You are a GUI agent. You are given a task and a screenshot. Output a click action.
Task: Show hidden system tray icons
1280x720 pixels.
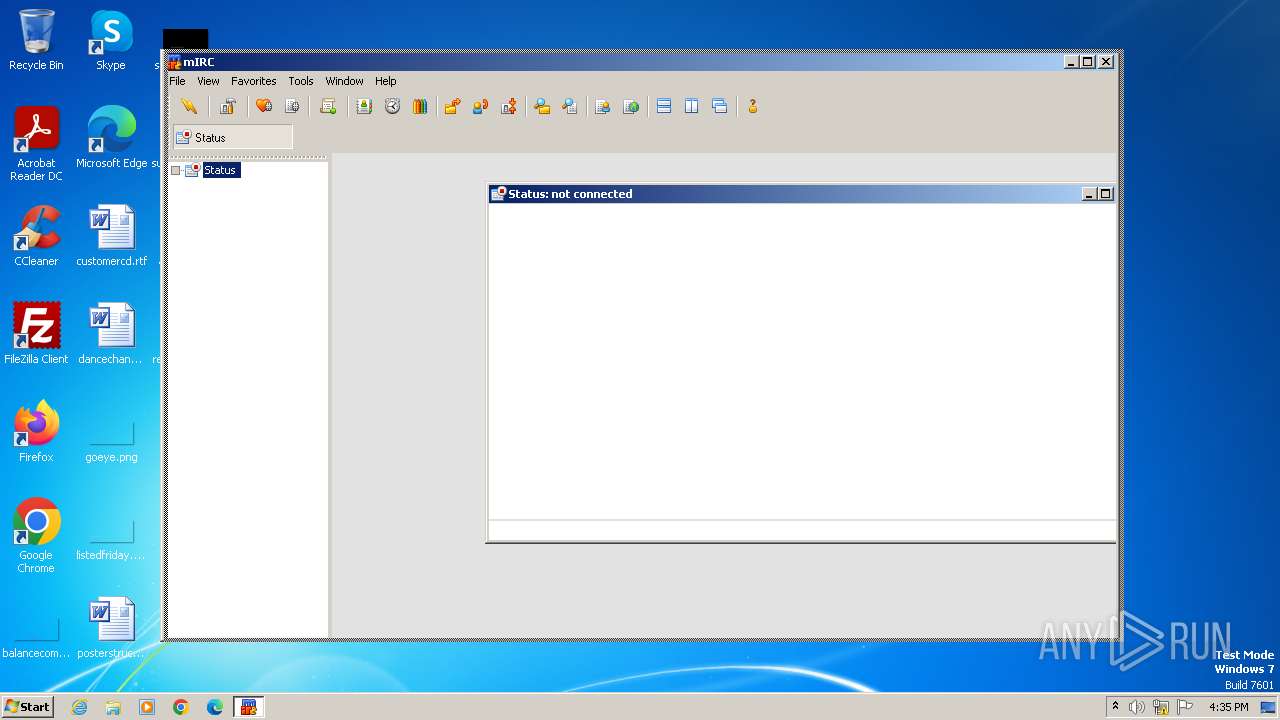point(1115,707)
